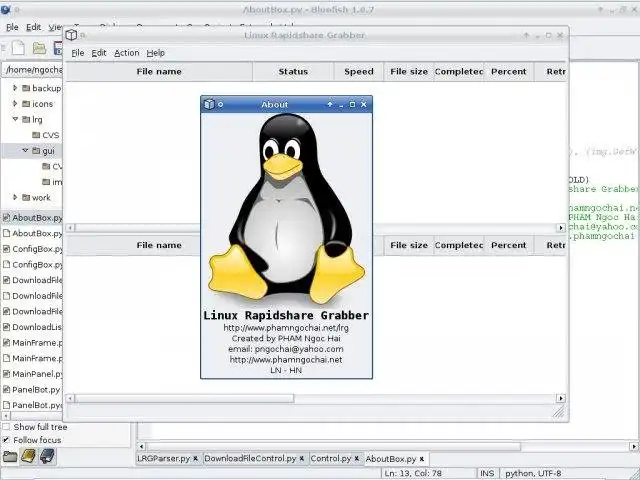Click the work folder icon in tree
640x480 pixels.
(x=26, y=198)
